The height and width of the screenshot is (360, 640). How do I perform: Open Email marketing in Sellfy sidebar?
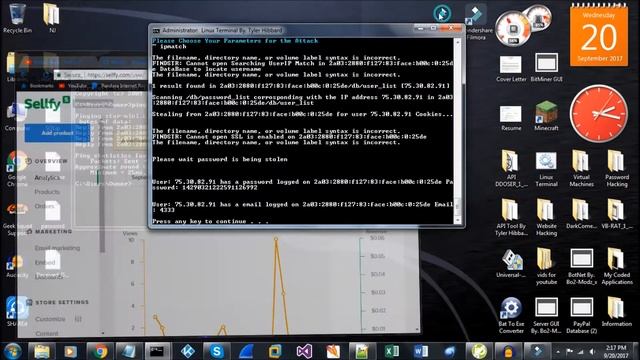[x=57, y=248]
